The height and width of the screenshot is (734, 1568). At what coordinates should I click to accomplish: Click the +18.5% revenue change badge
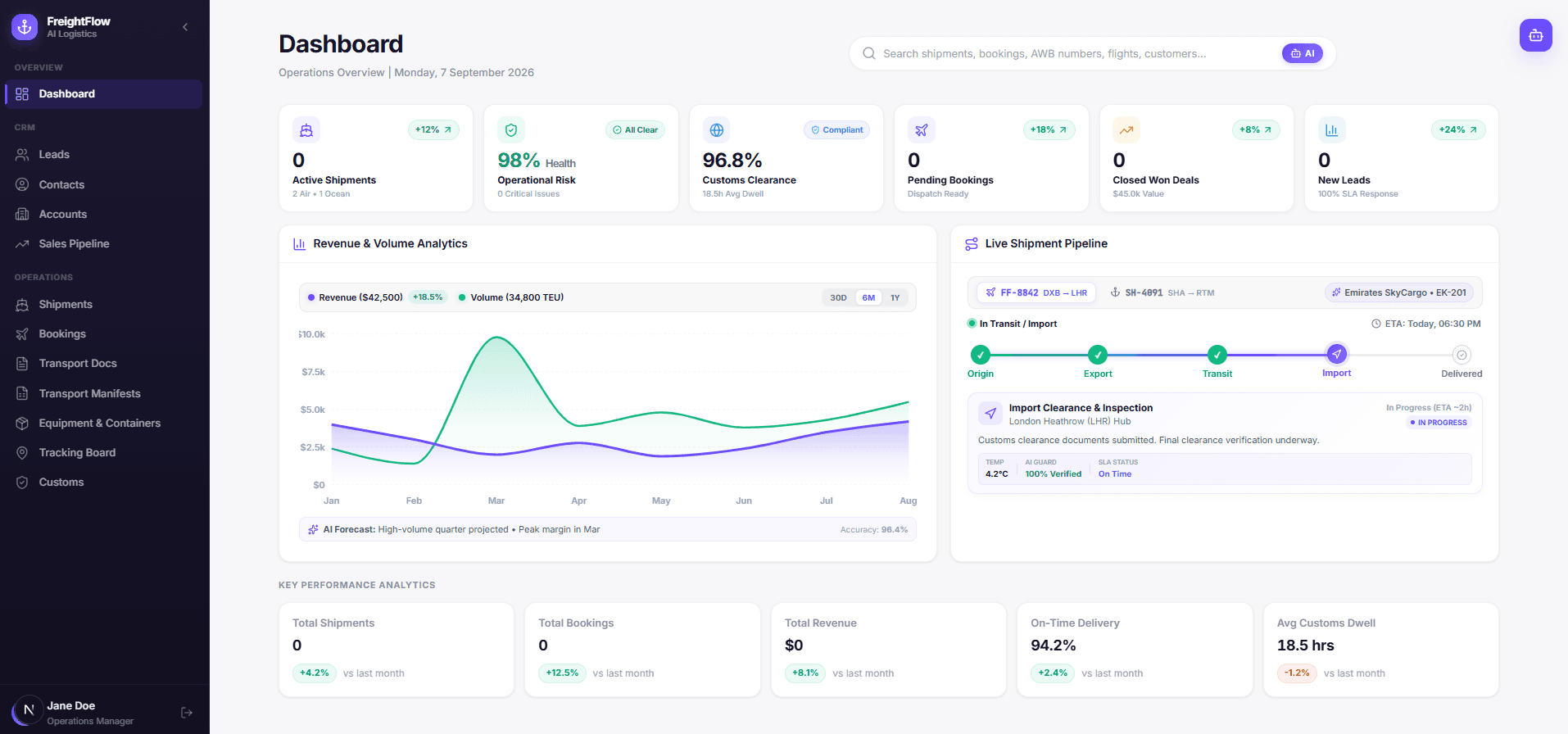[428, 297]
